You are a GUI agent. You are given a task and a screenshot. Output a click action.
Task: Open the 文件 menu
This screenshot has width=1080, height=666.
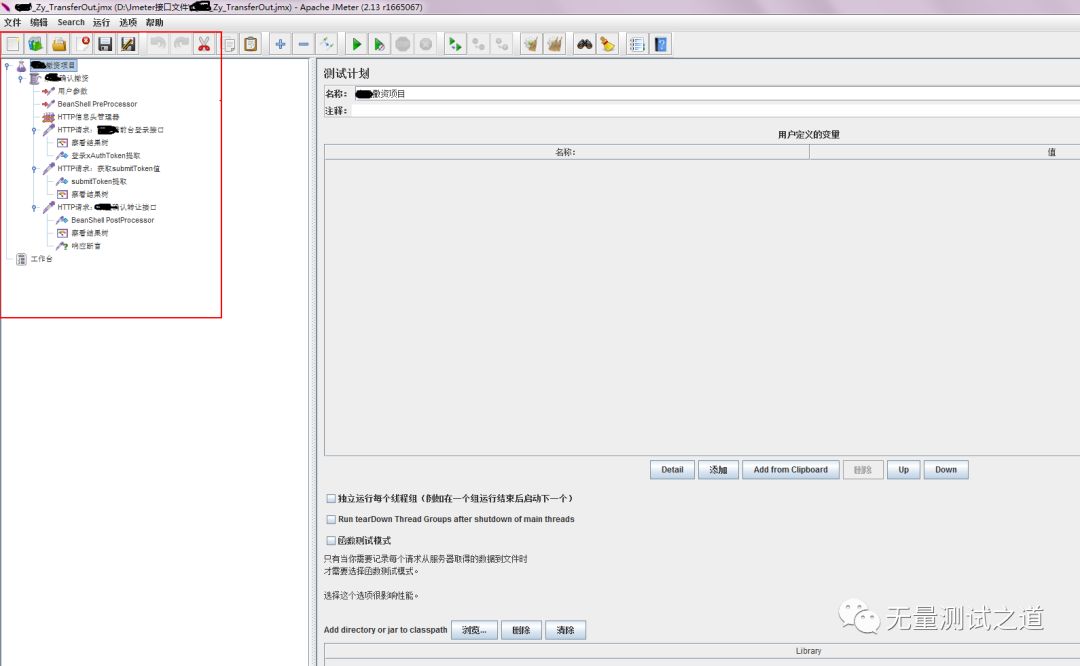point(14,22)
